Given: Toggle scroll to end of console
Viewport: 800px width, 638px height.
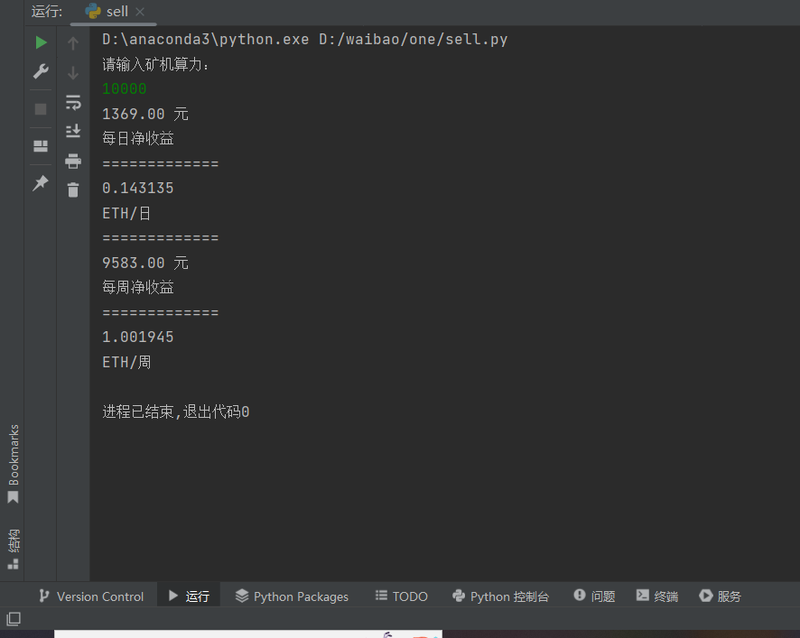Looking at the screenshot, I should [x=73, y=131].
